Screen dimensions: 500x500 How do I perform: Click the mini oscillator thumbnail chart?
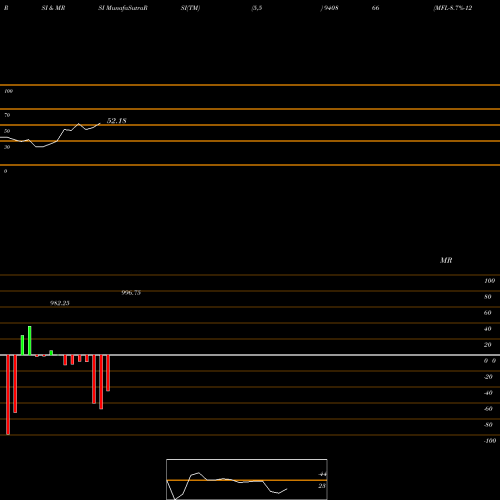tap(247, 479)
